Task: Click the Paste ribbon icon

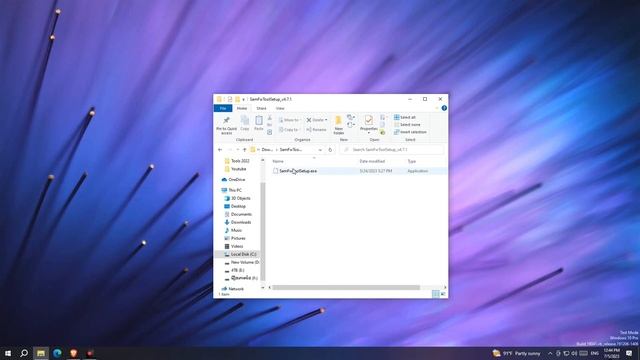Action: click(259, 123)
